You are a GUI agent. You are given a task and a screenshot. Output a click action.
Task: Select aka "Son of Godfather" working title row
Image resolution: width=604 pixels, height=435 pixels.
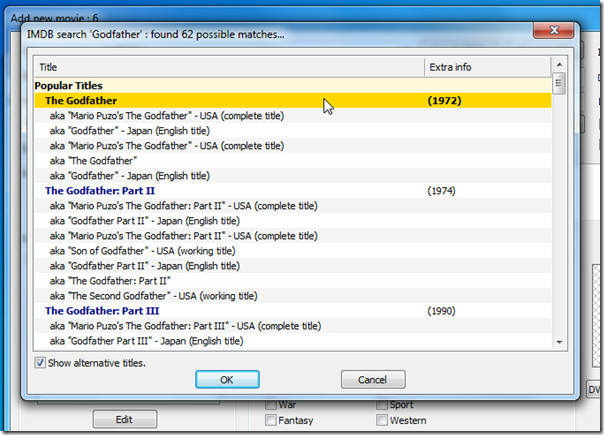pyautogui.click(x=293, y=251)
